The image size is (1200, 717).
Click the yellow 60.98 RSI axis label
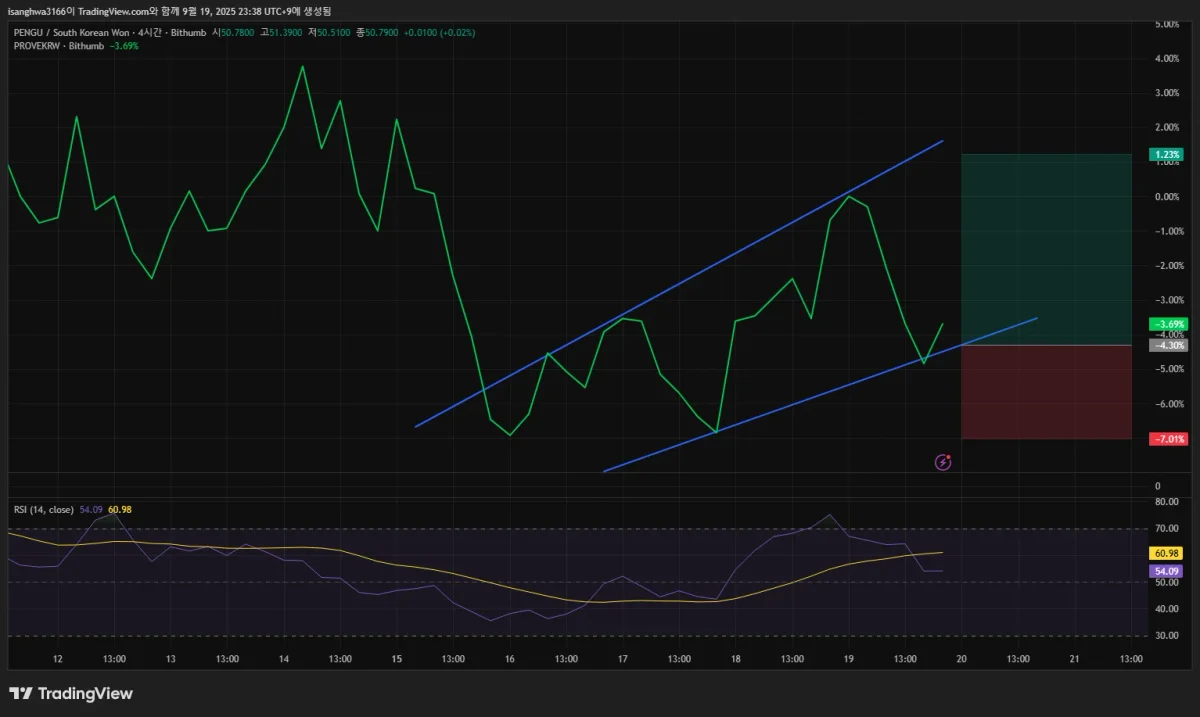(x=1167, y=553)
